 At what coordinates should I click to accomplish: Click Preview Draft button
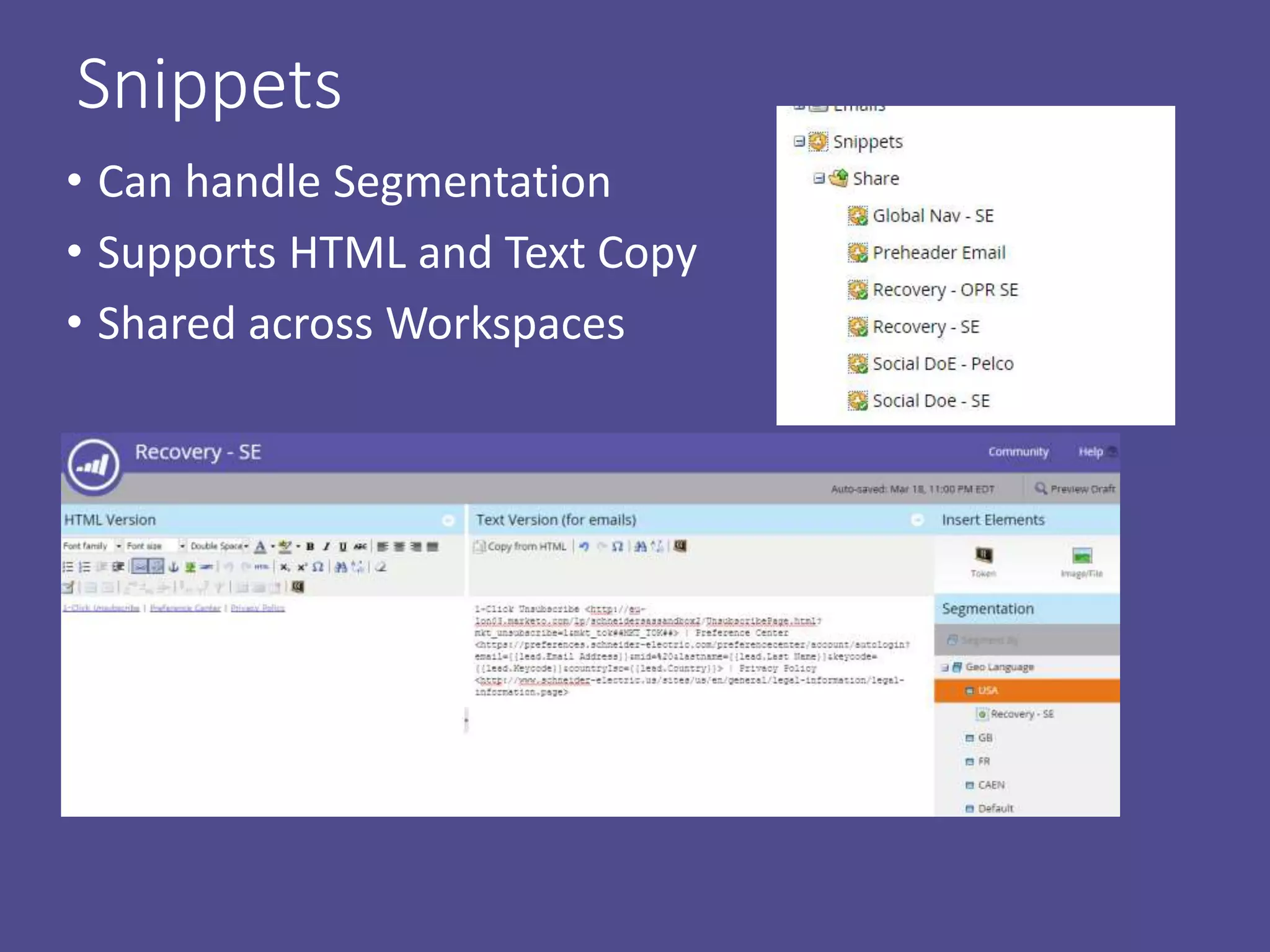tap(1075, 489)
